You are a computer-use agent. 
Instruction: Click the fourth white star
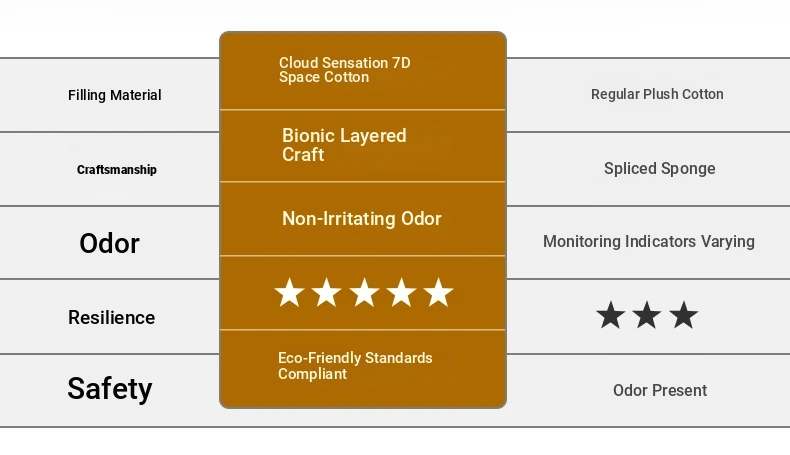[401, 292]
